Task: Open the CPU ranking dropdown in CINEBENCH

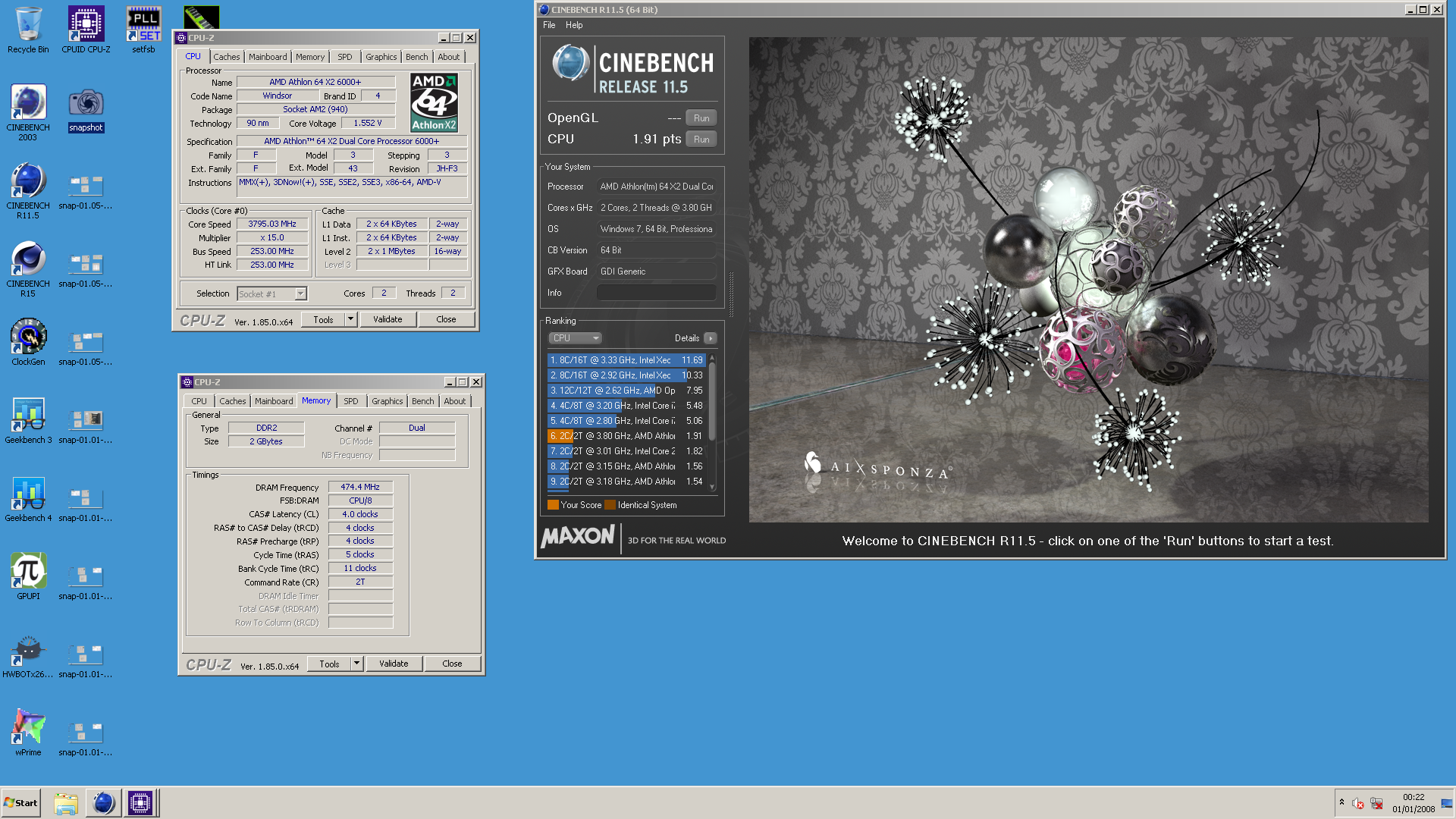Action: click(x=575, y=338)
